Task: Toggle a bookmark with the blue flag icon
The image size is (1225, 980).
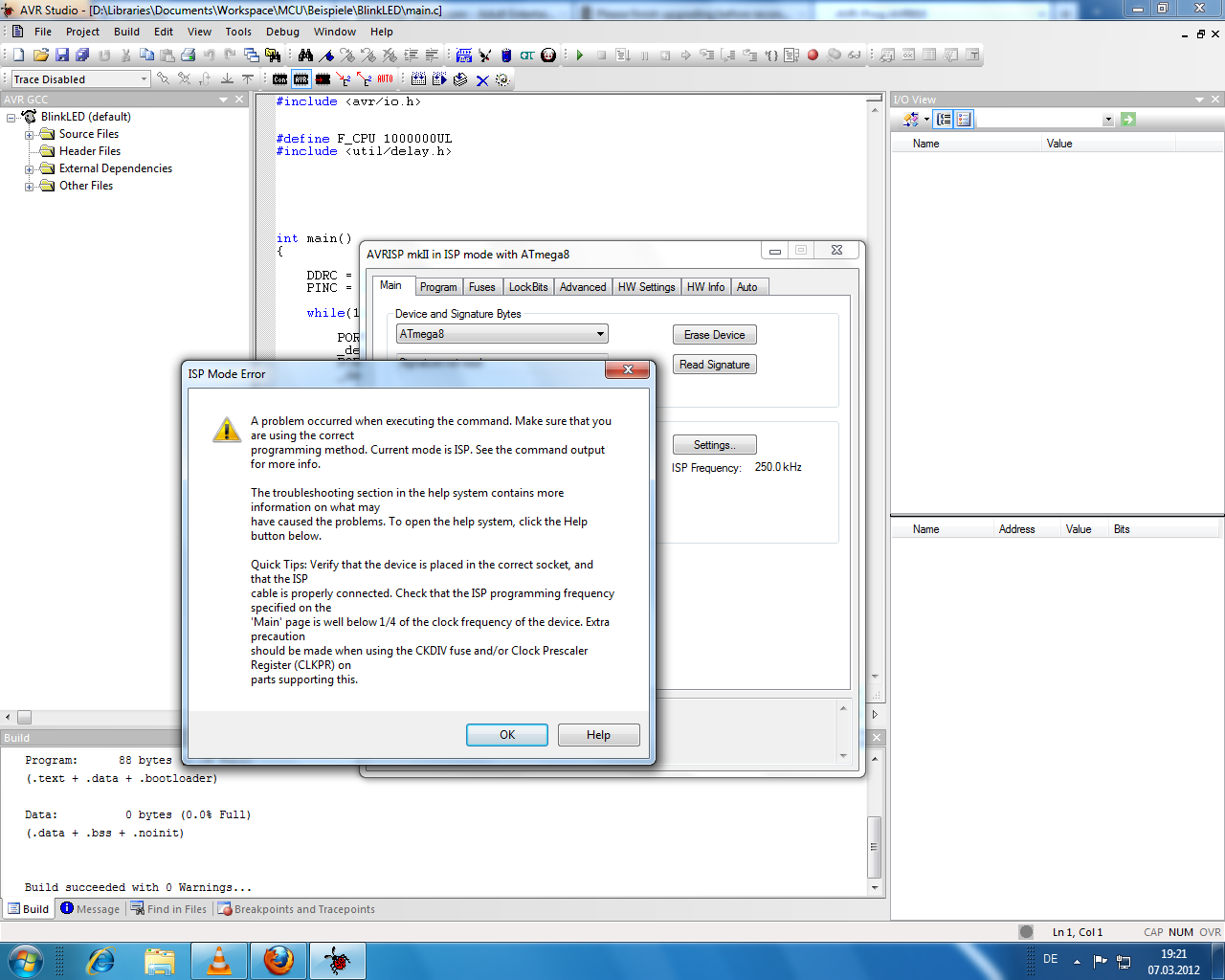Action: (x=326, y=56)
